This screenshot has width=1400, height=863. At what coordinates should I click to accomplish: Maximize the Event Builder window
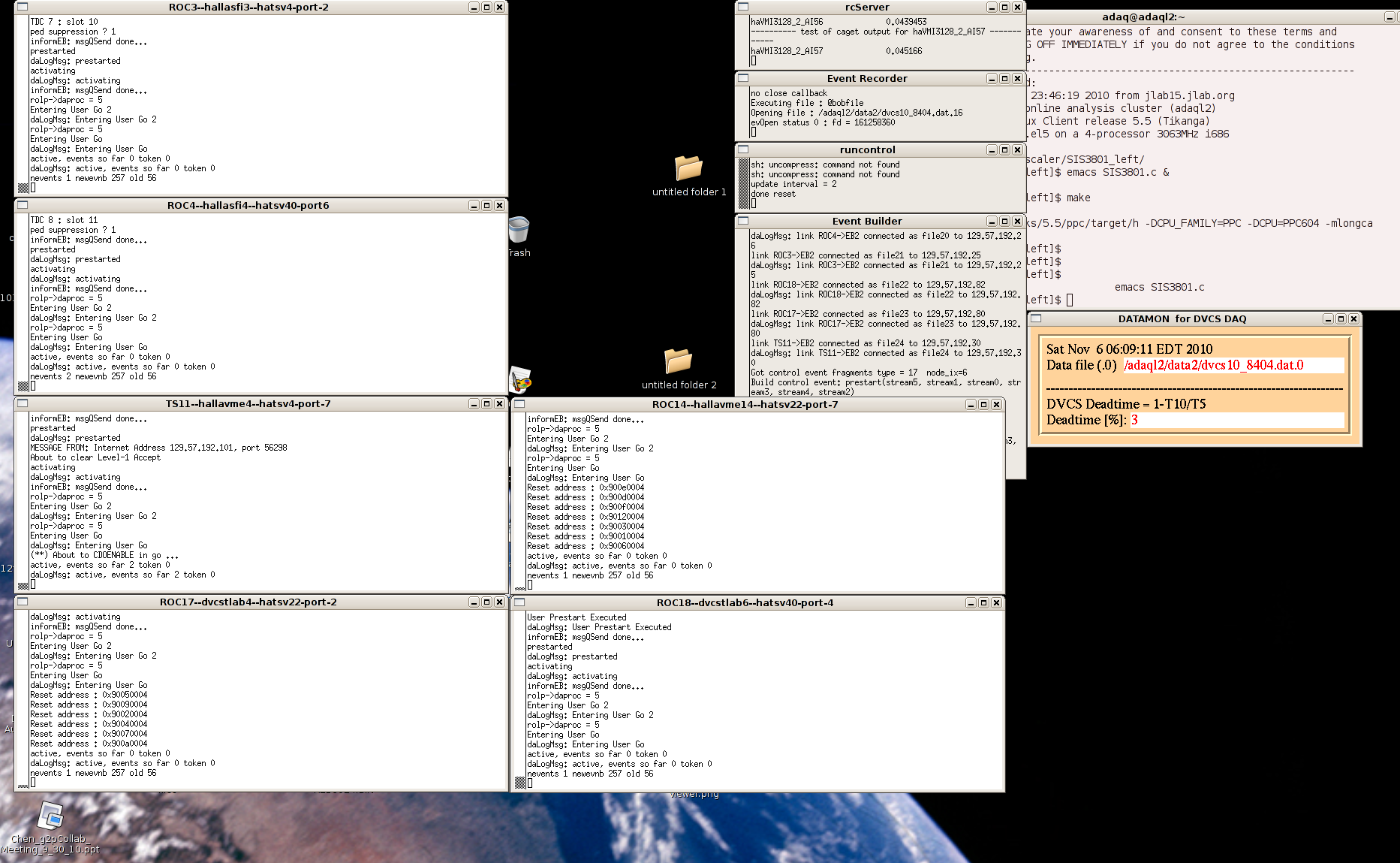pos(1004,221)
